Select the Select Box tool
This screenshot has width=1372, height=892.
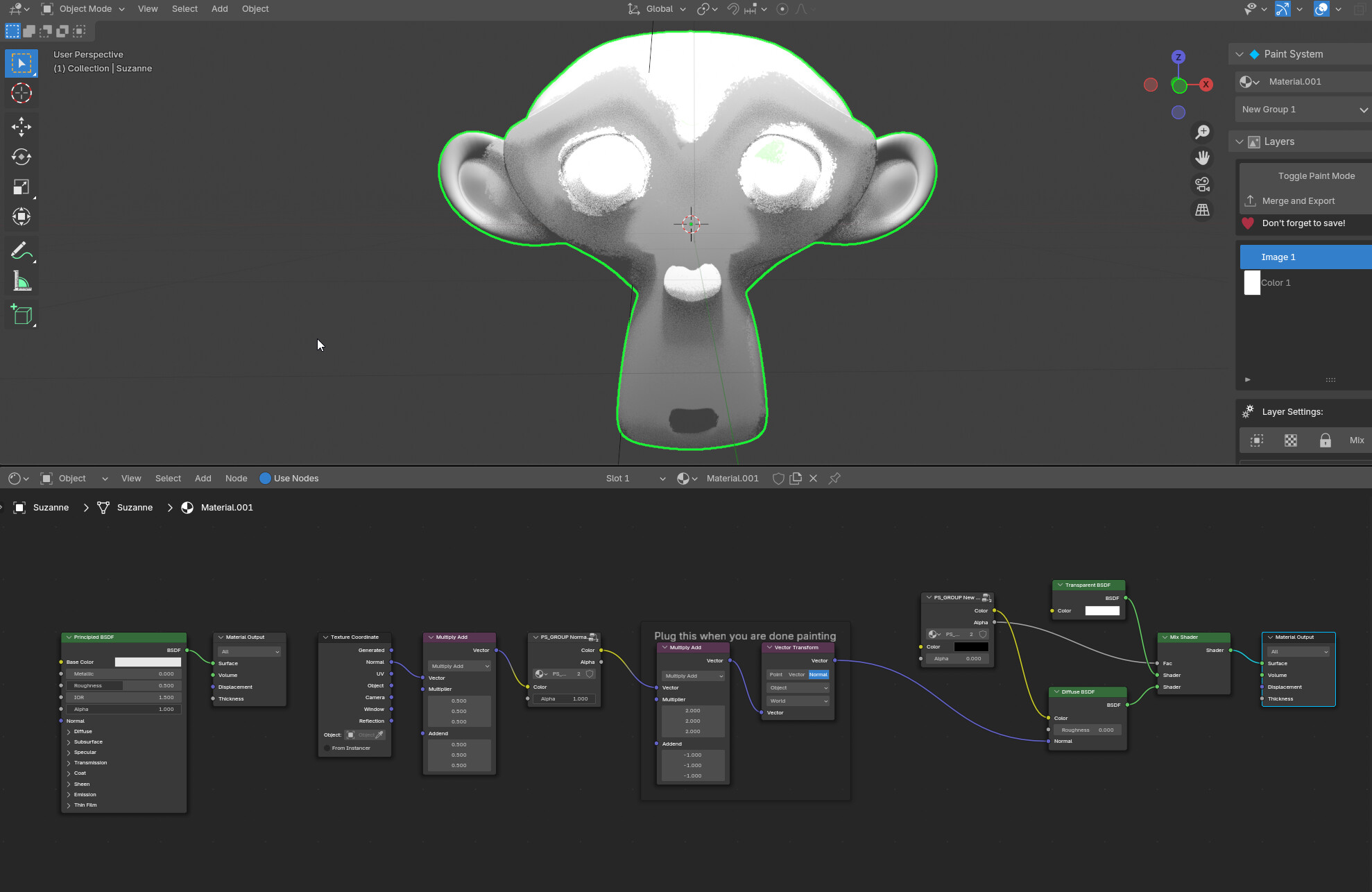click(22, 63)
